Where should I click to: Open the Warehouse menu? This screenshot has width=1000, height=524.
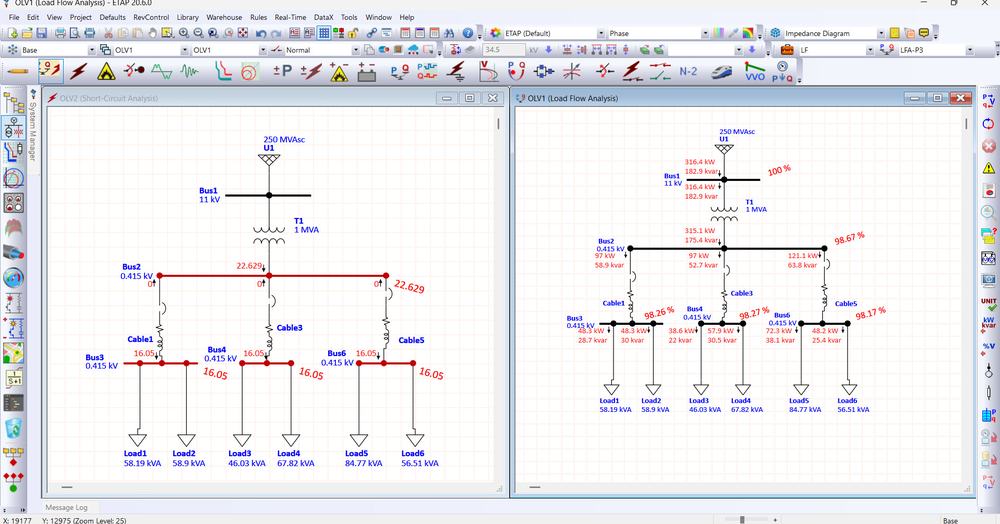point(224,17)
